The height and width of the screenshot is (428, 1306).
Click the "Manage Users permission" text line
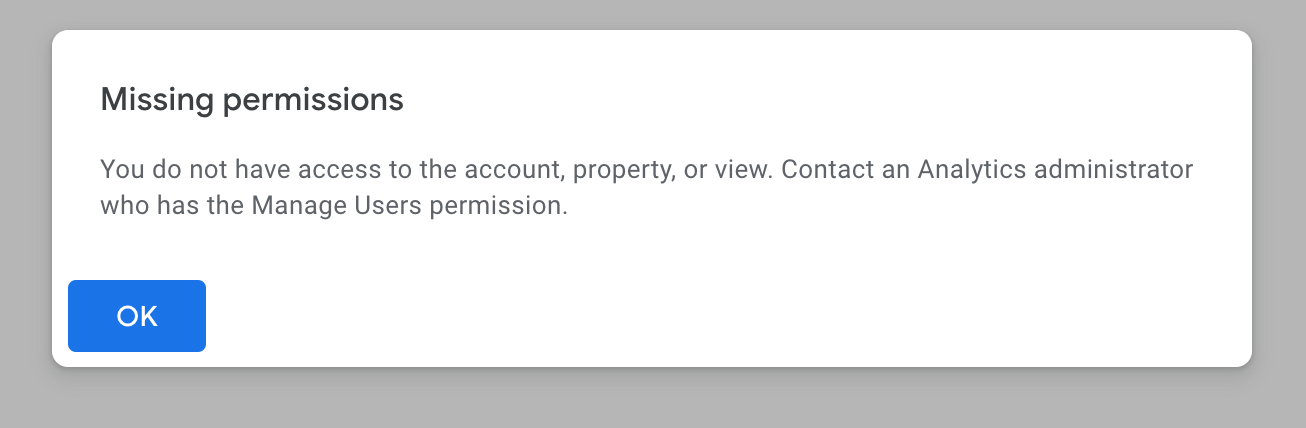pyautogui.click(x=334, y=207)
